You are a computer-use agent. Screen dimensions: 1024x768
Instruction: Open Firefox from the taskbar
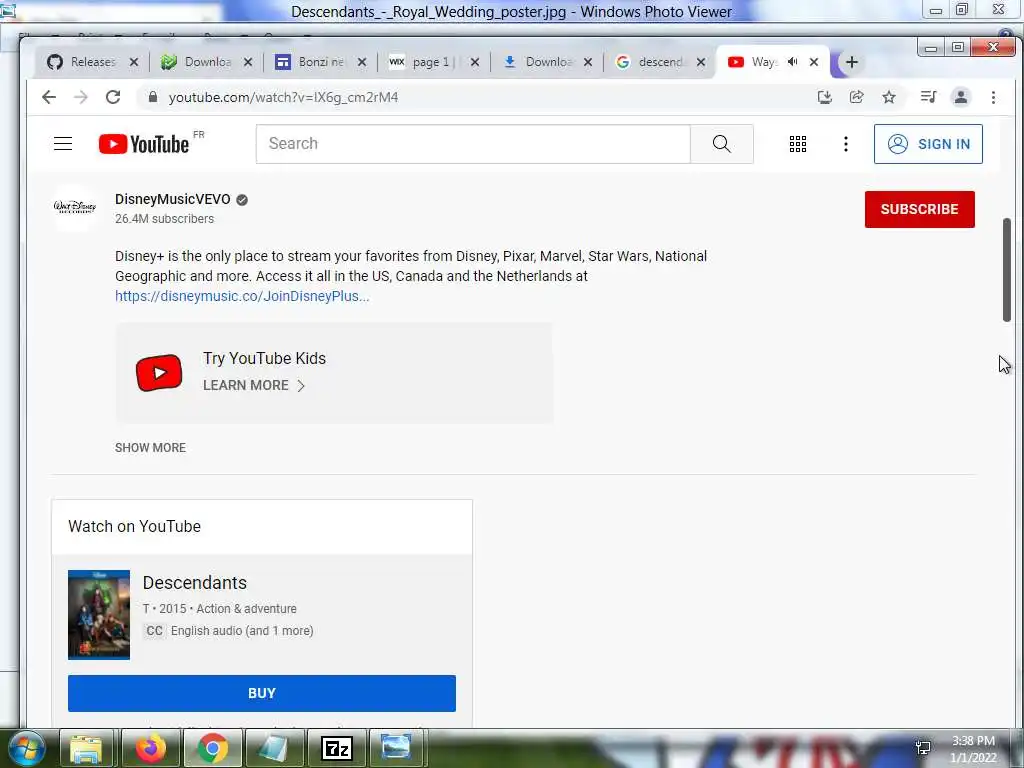tap(150, 748)
